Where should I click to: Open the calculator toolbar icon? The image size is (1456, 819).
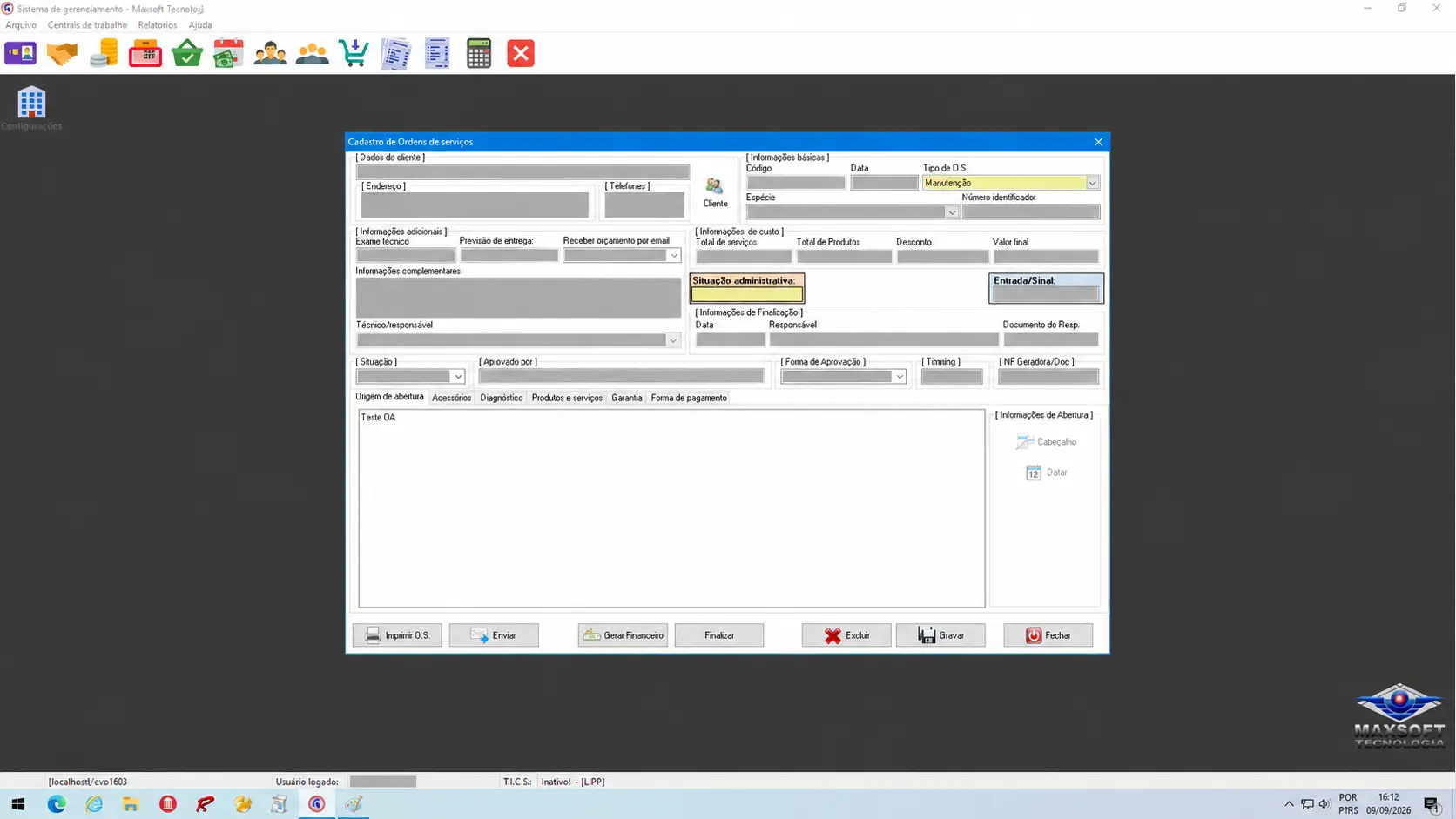[479, 54]
